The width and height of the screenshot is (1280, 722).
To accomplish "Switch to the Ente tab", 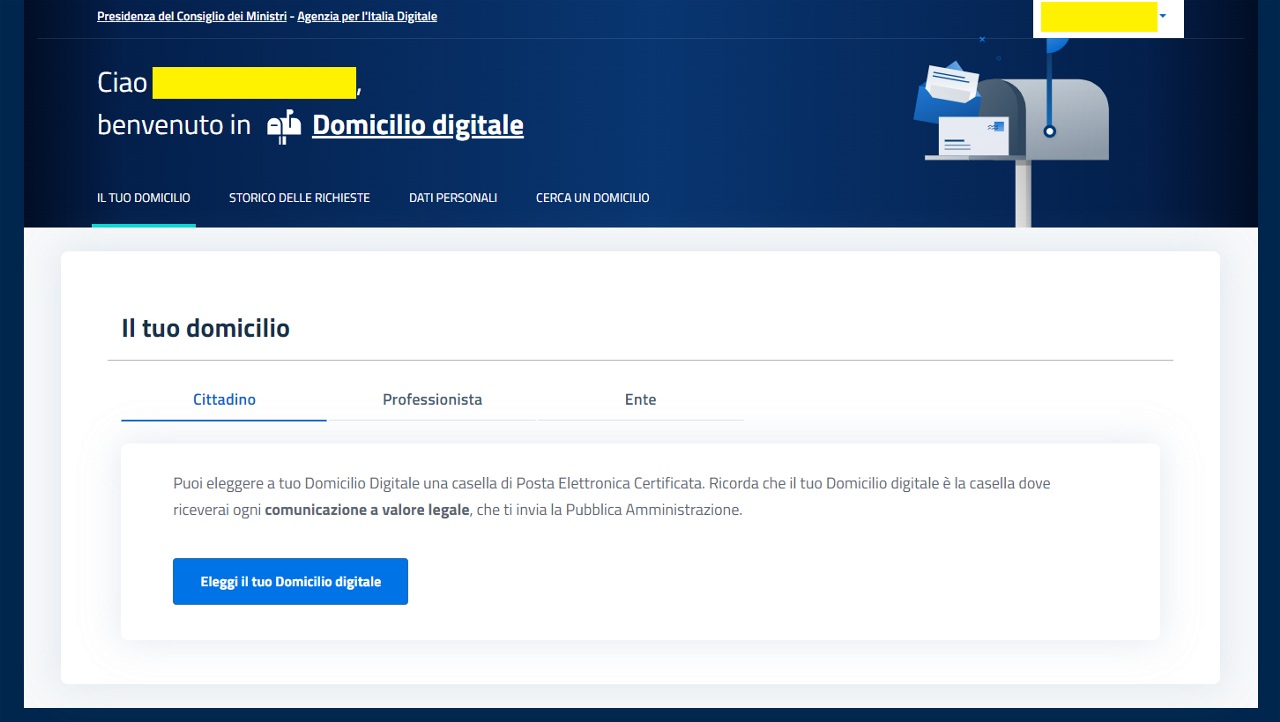I will [640, 400].
